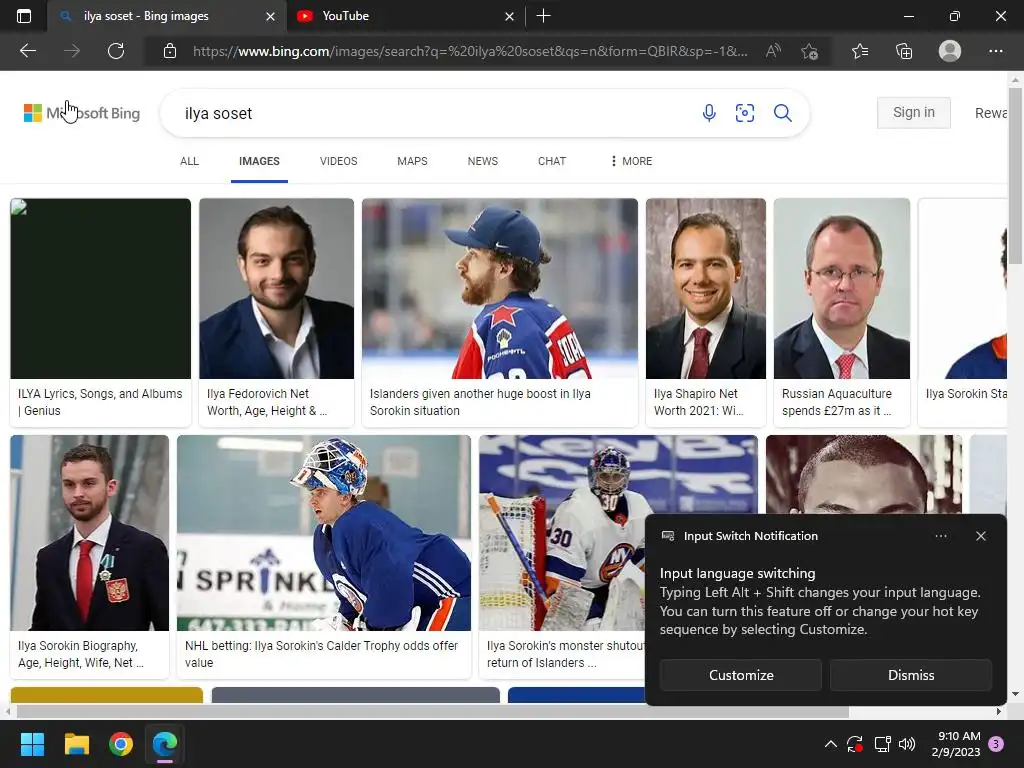Open notification center badge with 3
The height and width of the screenshot is (768, 1024).
pyautogui.click(x=996, y=744)
